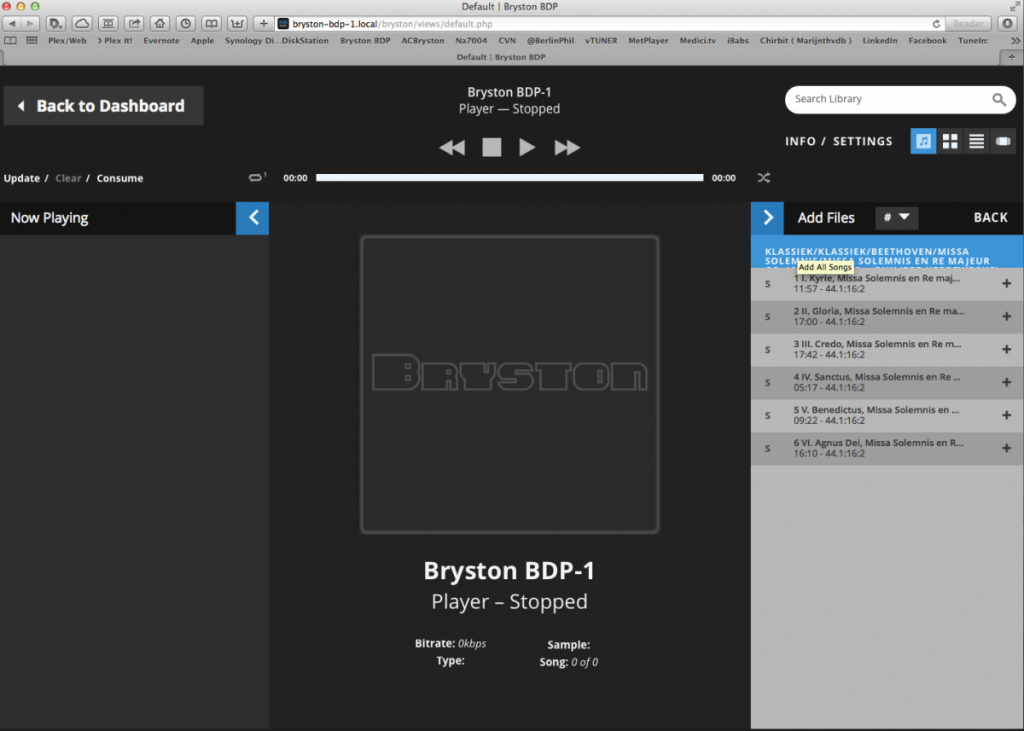Switch to the lined list view
Image resolution: width=1024 pixels, height=731 pixels.
pos(976,141)
